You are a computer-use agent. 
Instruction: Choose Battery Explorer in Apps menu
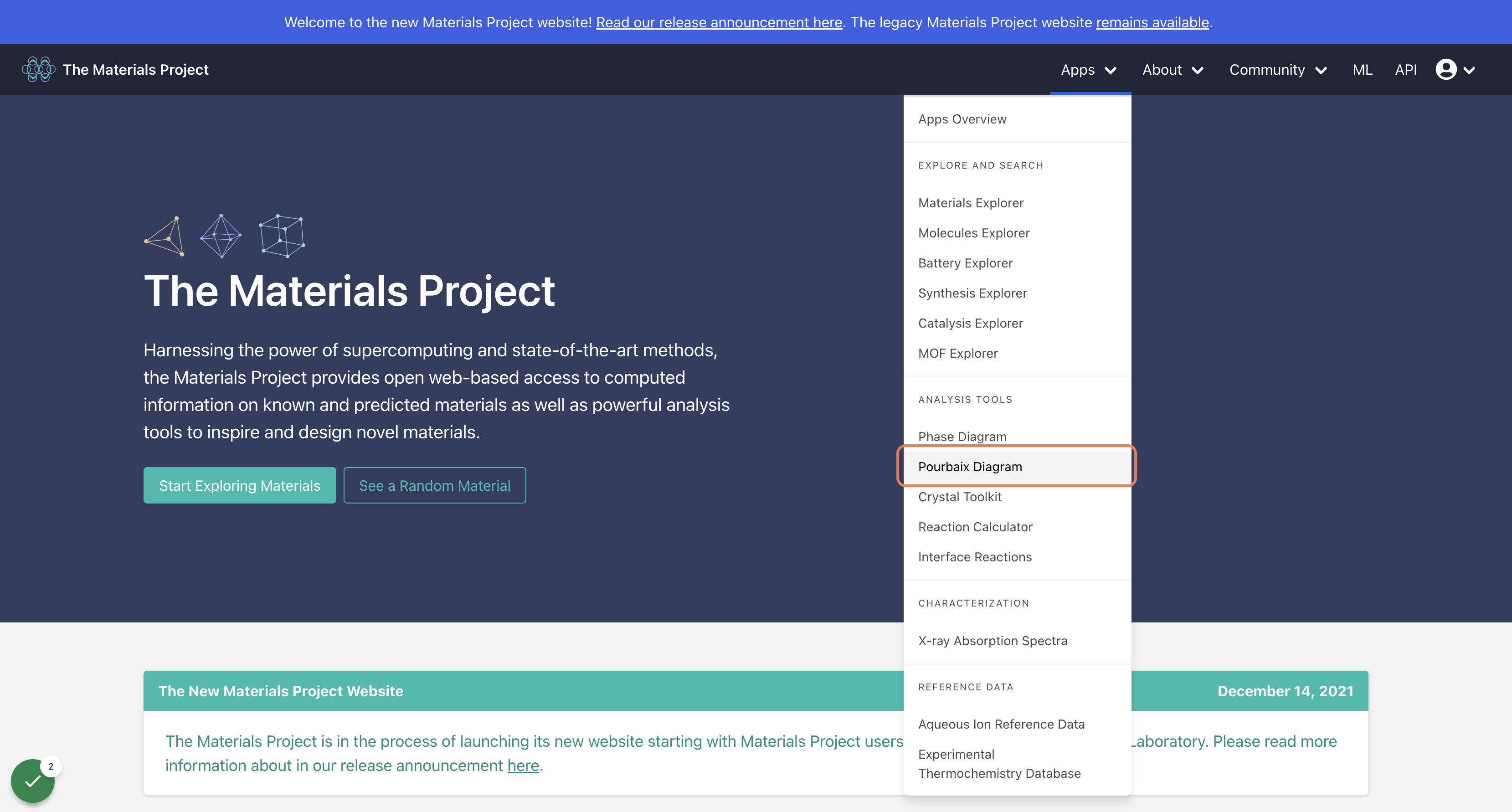(x=1017, y=263)
